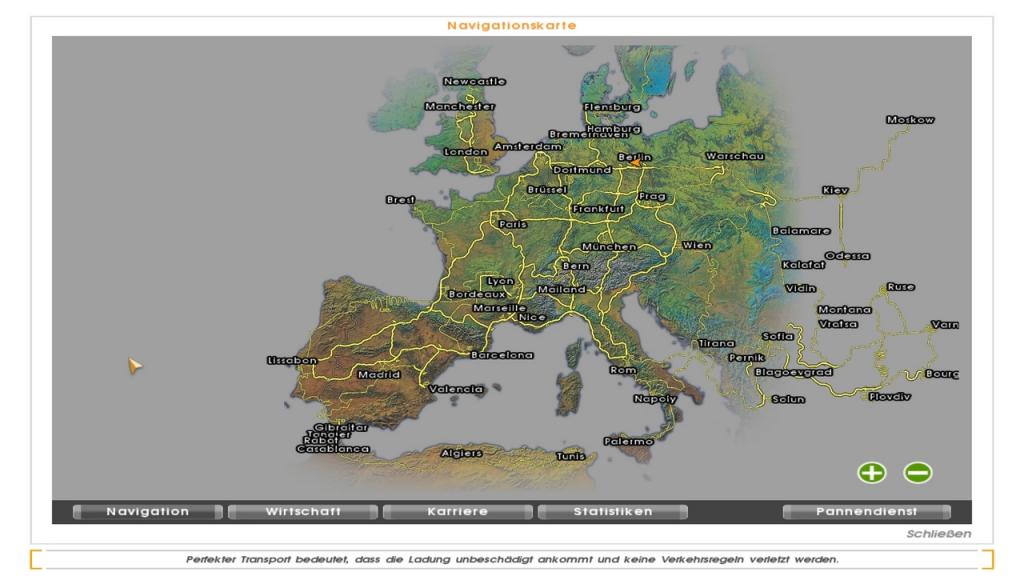Pick Warschau on the map
This screenshot has height=576, width=1024.
tap(735, 157)
